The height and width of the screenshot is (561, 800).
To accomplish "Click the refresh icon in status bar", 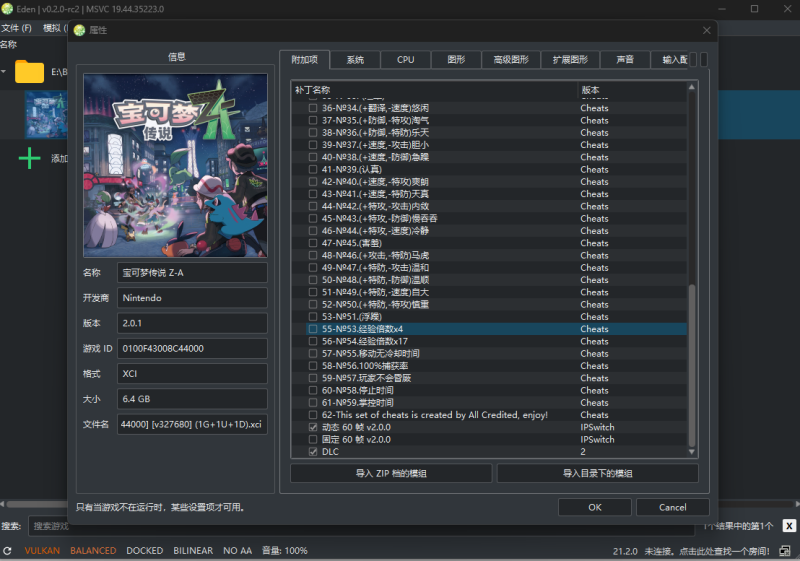I will (x=7, y=551).
